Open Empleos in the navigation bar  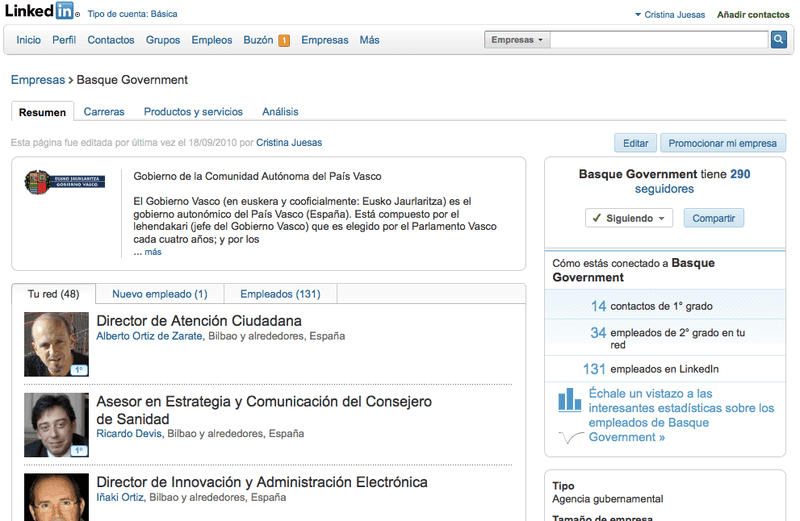pyautogui.click(x=212, y=40)
